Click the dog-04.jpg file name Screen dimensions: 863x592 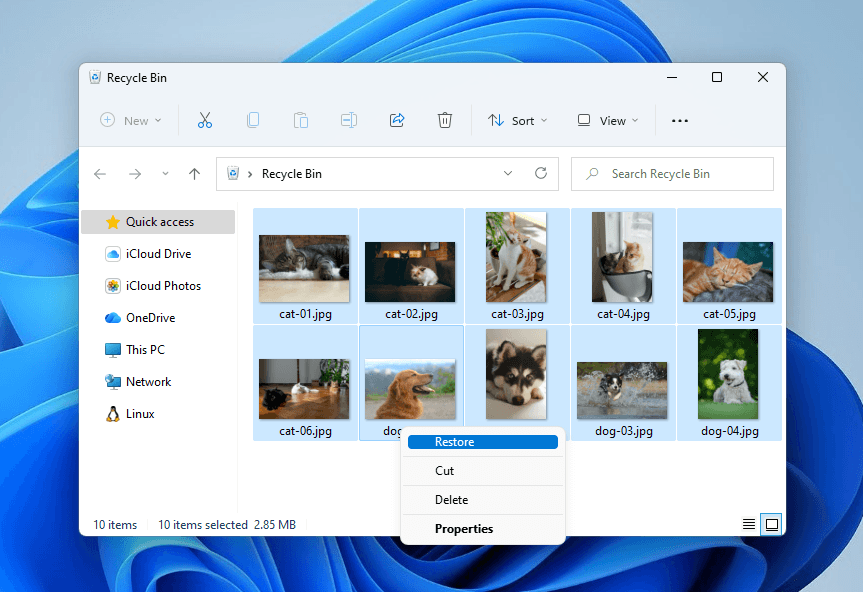pyautogui.click(x=730, y=431)
